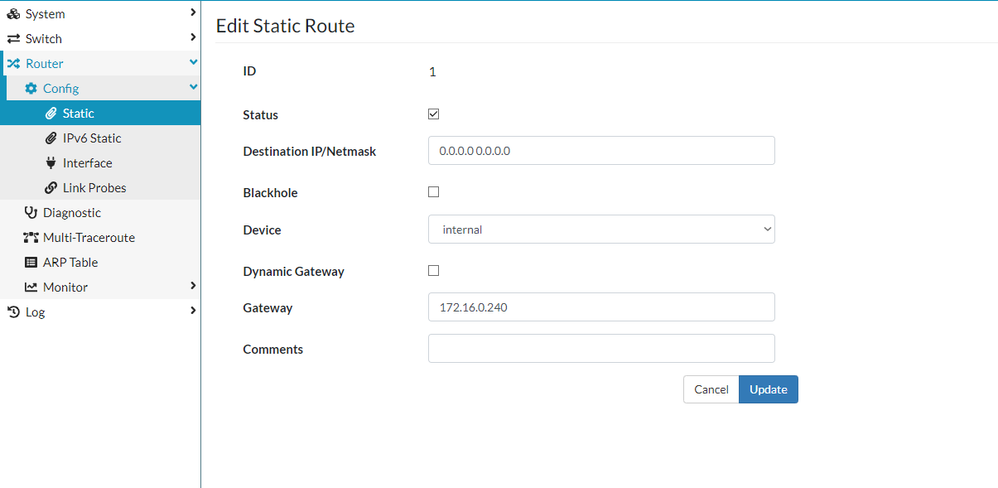The image size is (998, 488).
Task: Click the Link Probes chain icon
Action: 52,188
